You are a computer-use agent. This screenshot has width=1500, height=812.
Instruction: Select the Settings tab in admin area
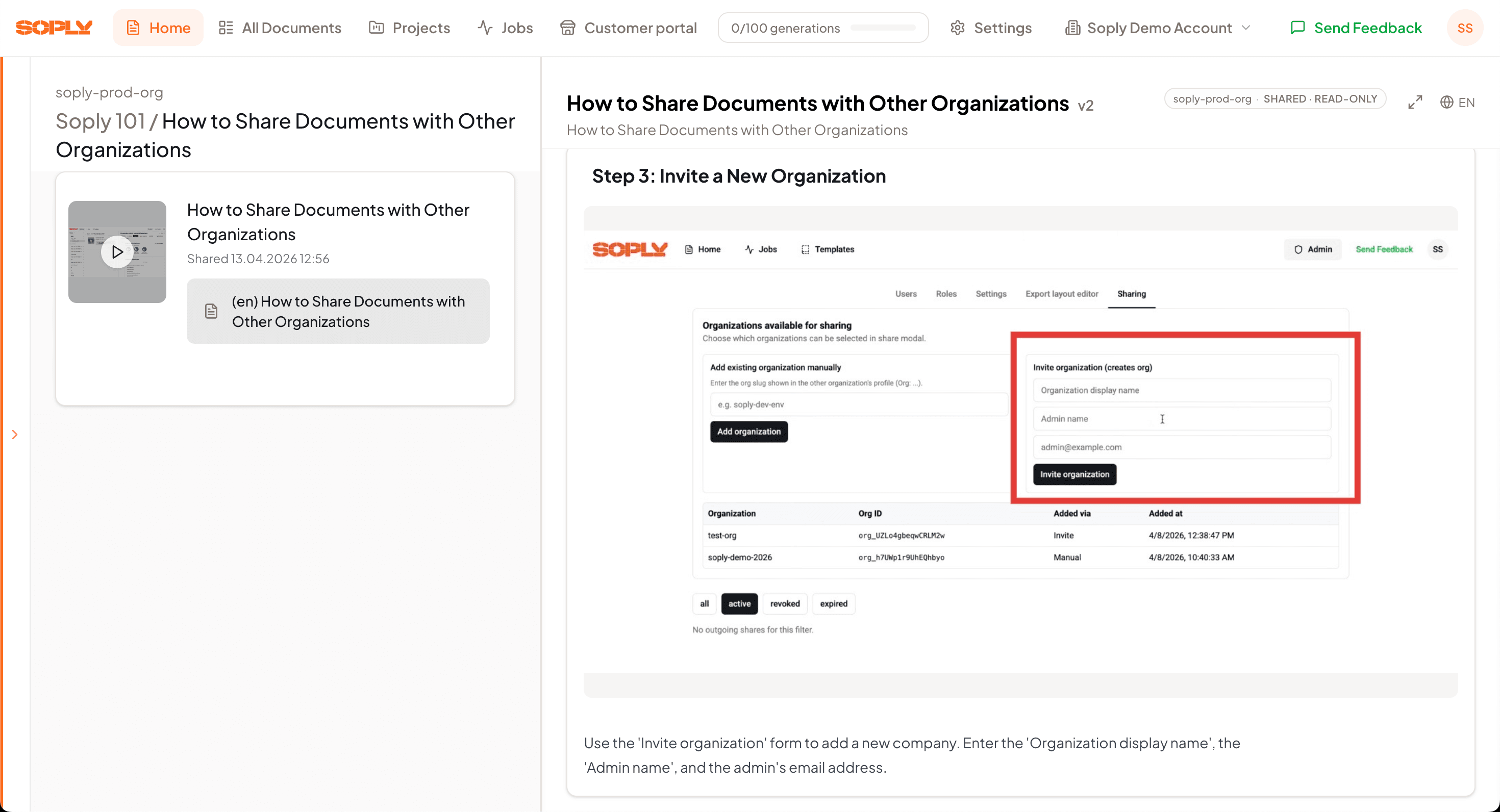point(990,293)
